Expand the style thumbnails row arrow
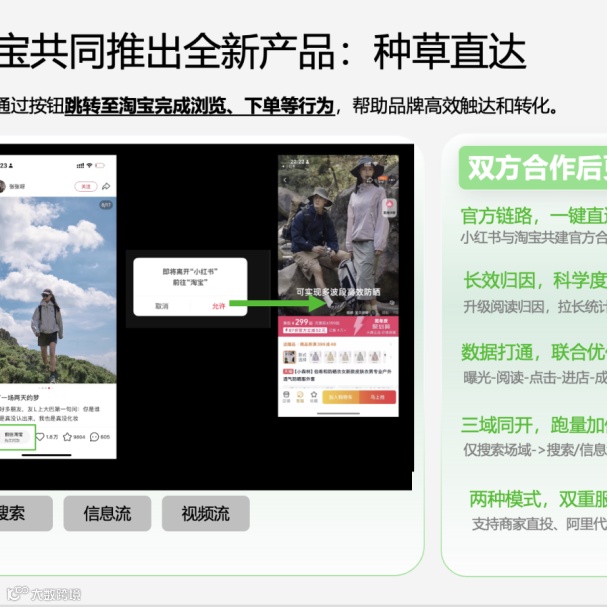The height and width of the screenshot is (607, 607). (391, 357)
